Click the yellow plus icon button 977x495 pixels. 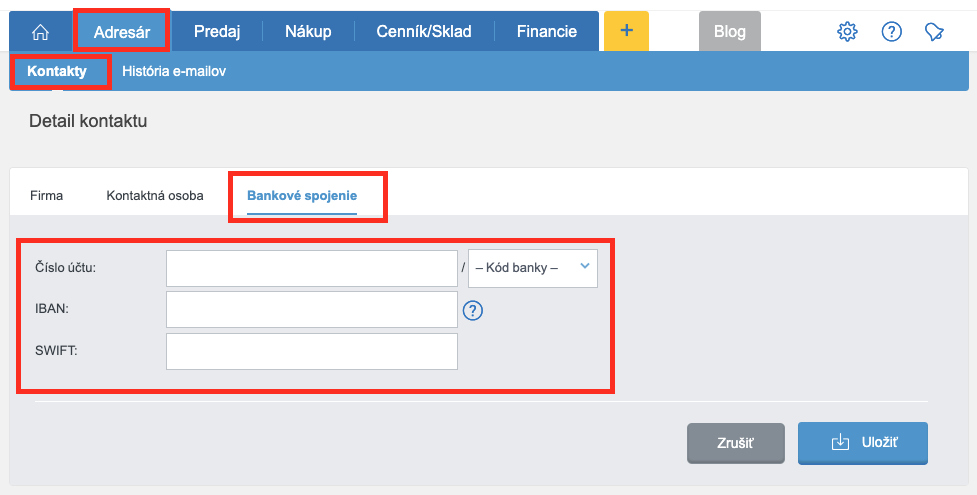[626, 31]
